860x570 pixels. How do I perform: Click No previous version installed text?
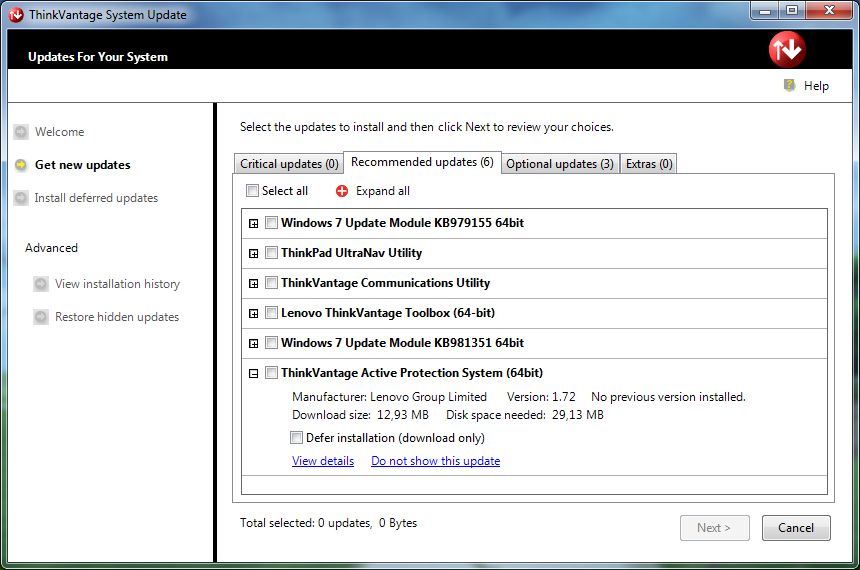point(668,397)
